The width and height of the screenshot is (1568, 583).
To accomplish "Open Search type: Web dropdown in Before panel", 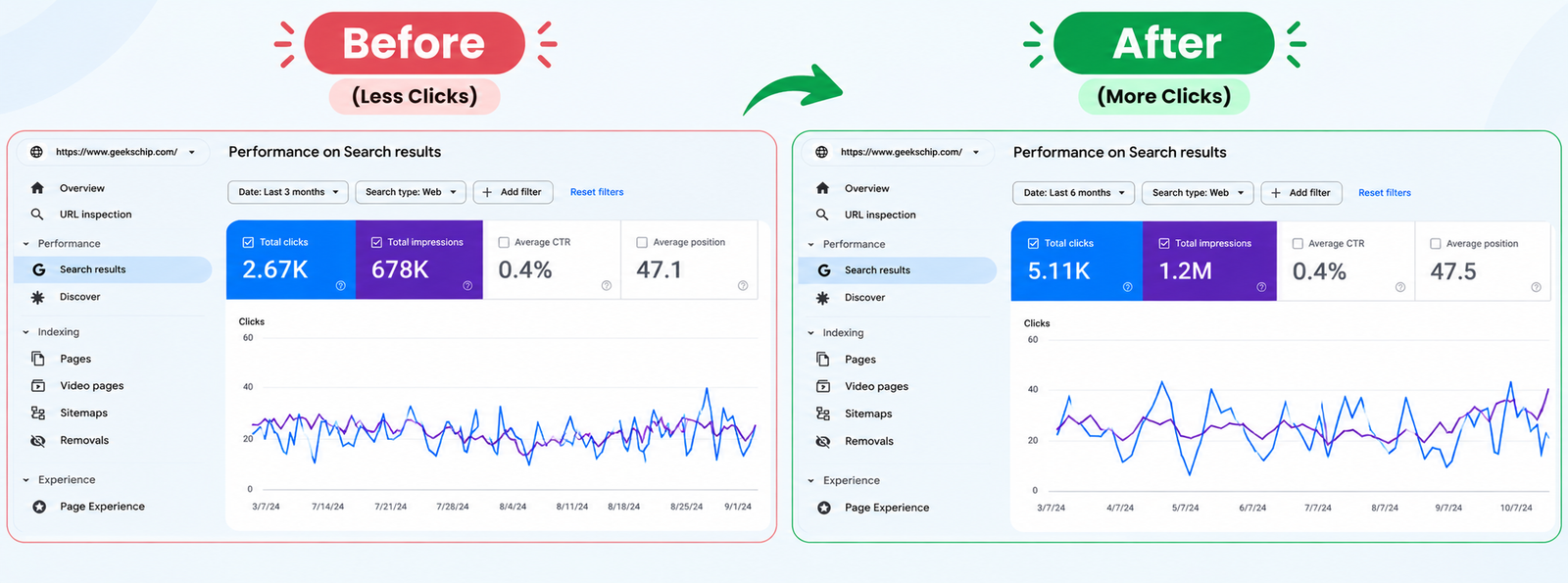I will pyautogui.click(x=411, y=192).
